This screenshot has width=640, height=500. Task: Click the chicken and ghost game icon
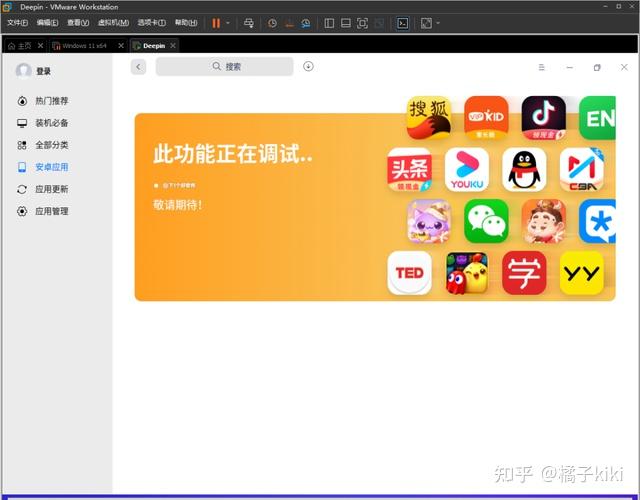point(467,273)
